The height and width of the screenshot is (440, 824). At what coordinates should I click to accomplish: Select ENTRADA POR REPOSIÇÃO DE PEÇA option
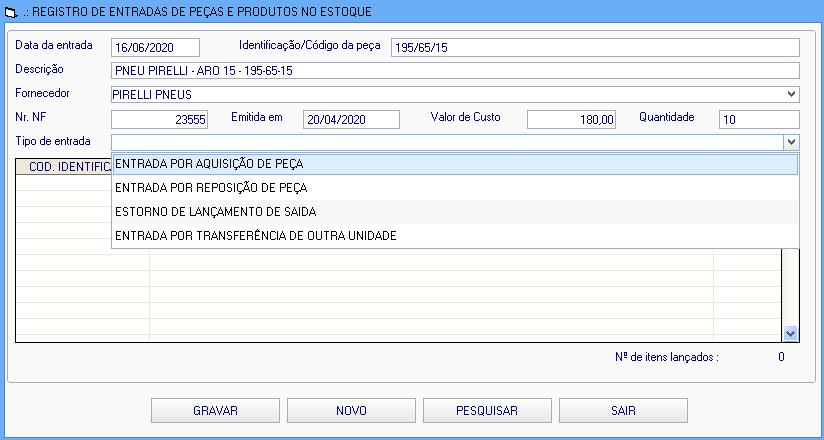tap(455, 188)
